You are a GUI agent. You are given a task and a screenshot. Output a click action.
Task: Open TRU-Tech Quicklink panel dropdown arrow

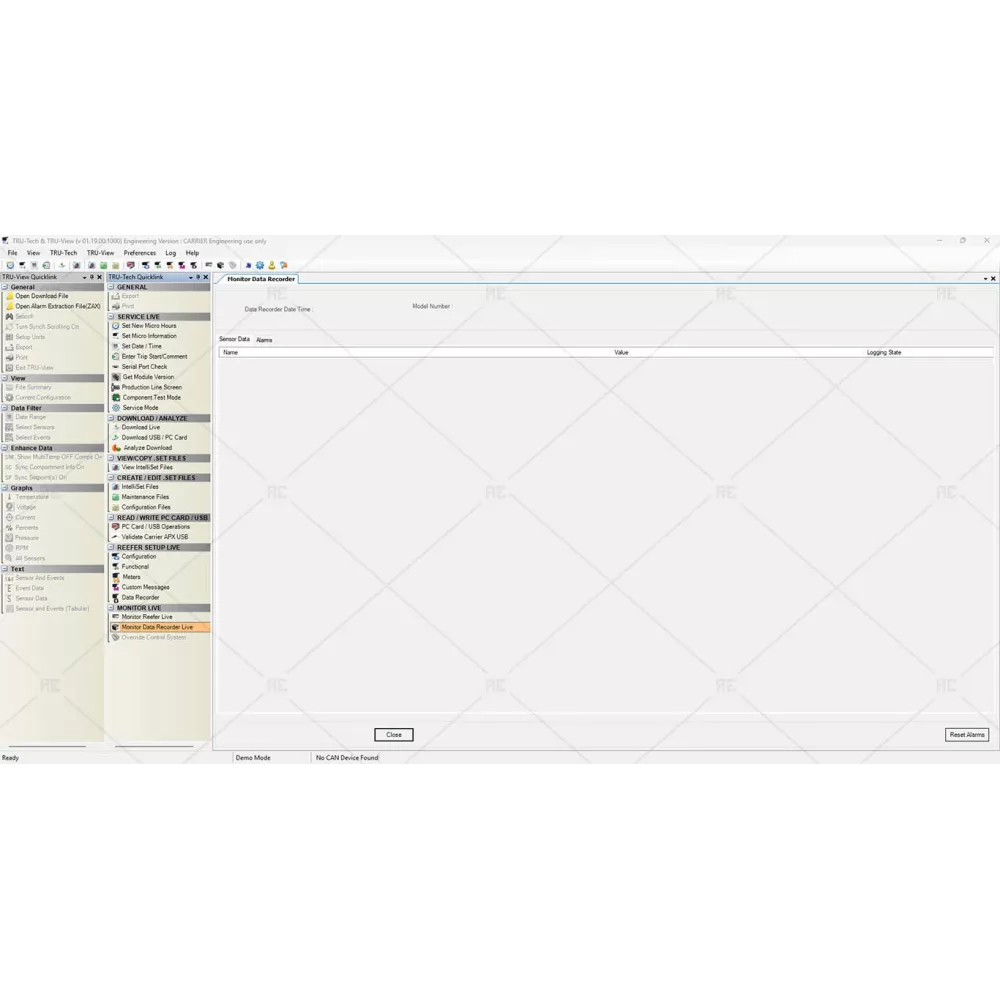(x=189, y=277)
